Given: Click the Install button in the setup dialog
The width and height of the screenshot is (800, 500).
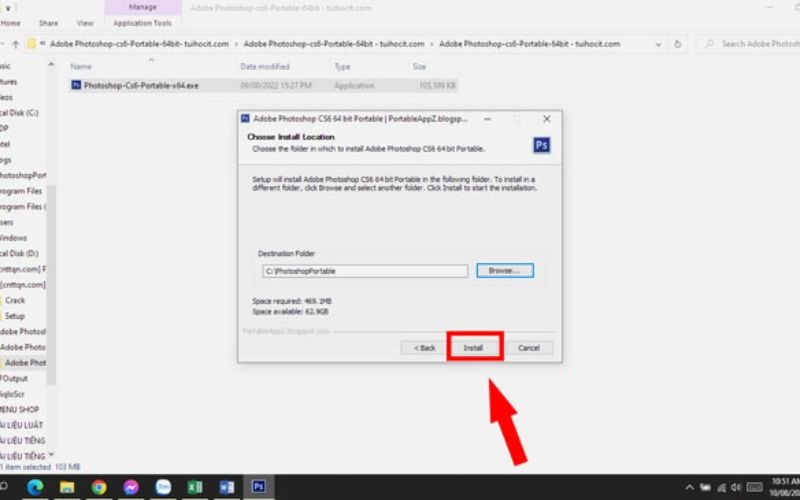Looking at the screenshot, I should point(474,347).
